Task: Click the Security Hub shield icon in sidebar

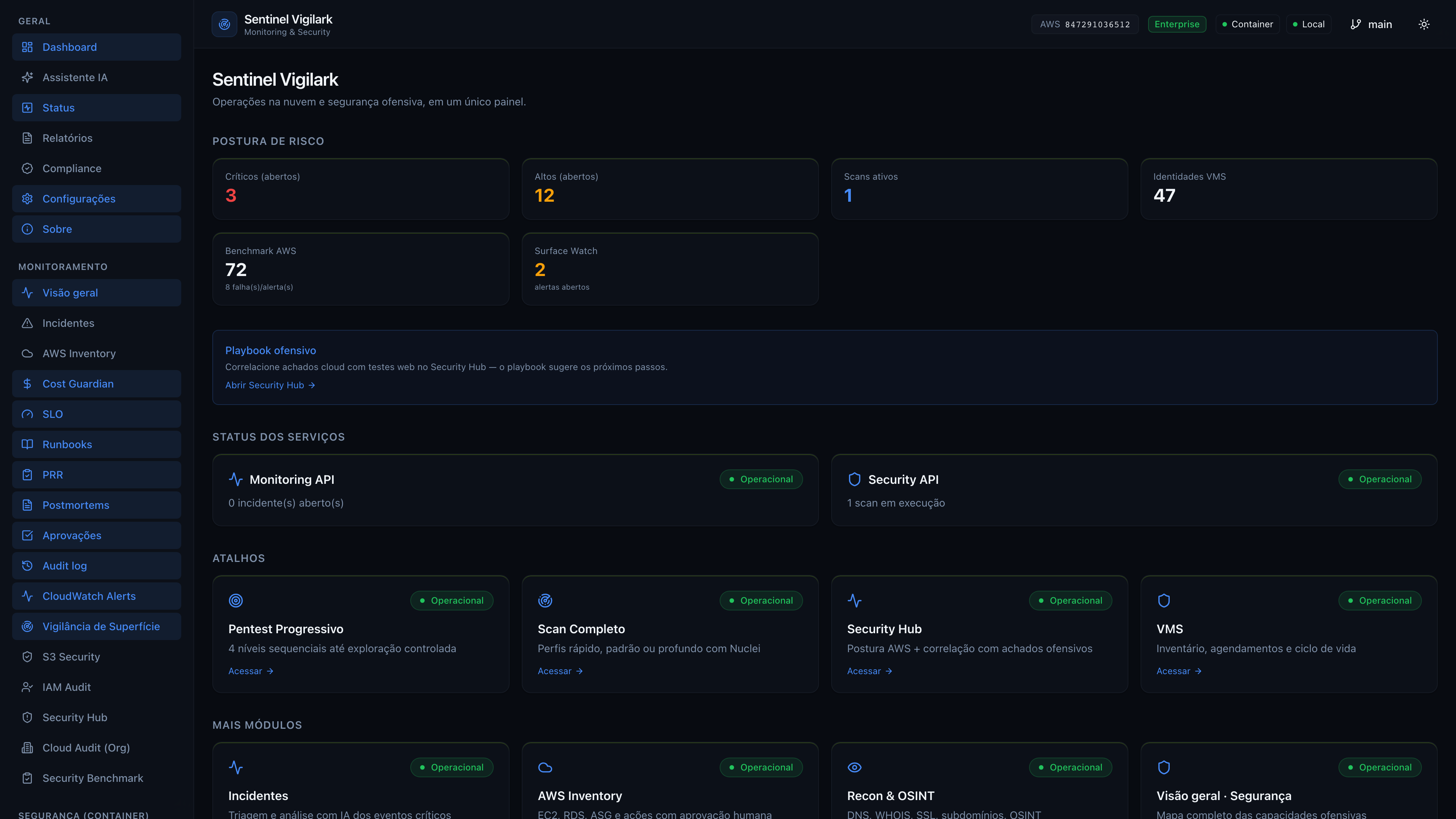Action: 27,717
